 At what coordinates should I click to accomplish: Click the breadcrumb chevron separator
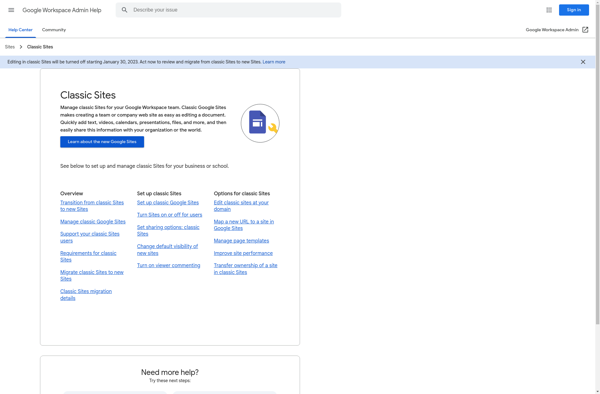click(x=21, y=47)
